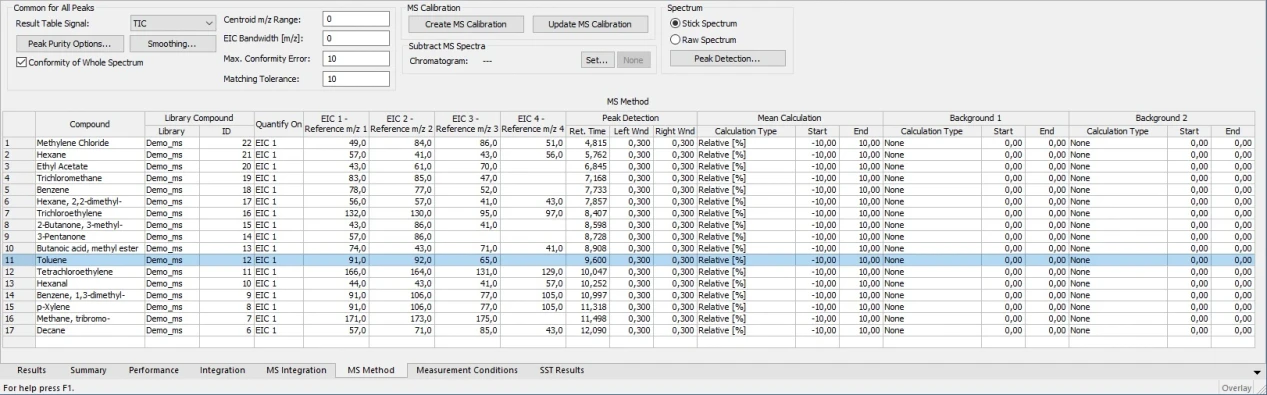The width and height of the screenshot is (1267, 395).
Task: Open the Performance tab
Action: (x=153, y=370)
